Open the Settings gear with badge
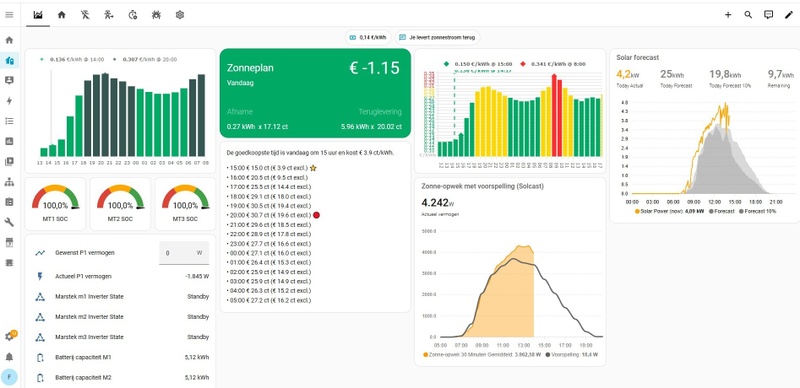800x388 pixels. pyautogui.click(x=9, y=336)
